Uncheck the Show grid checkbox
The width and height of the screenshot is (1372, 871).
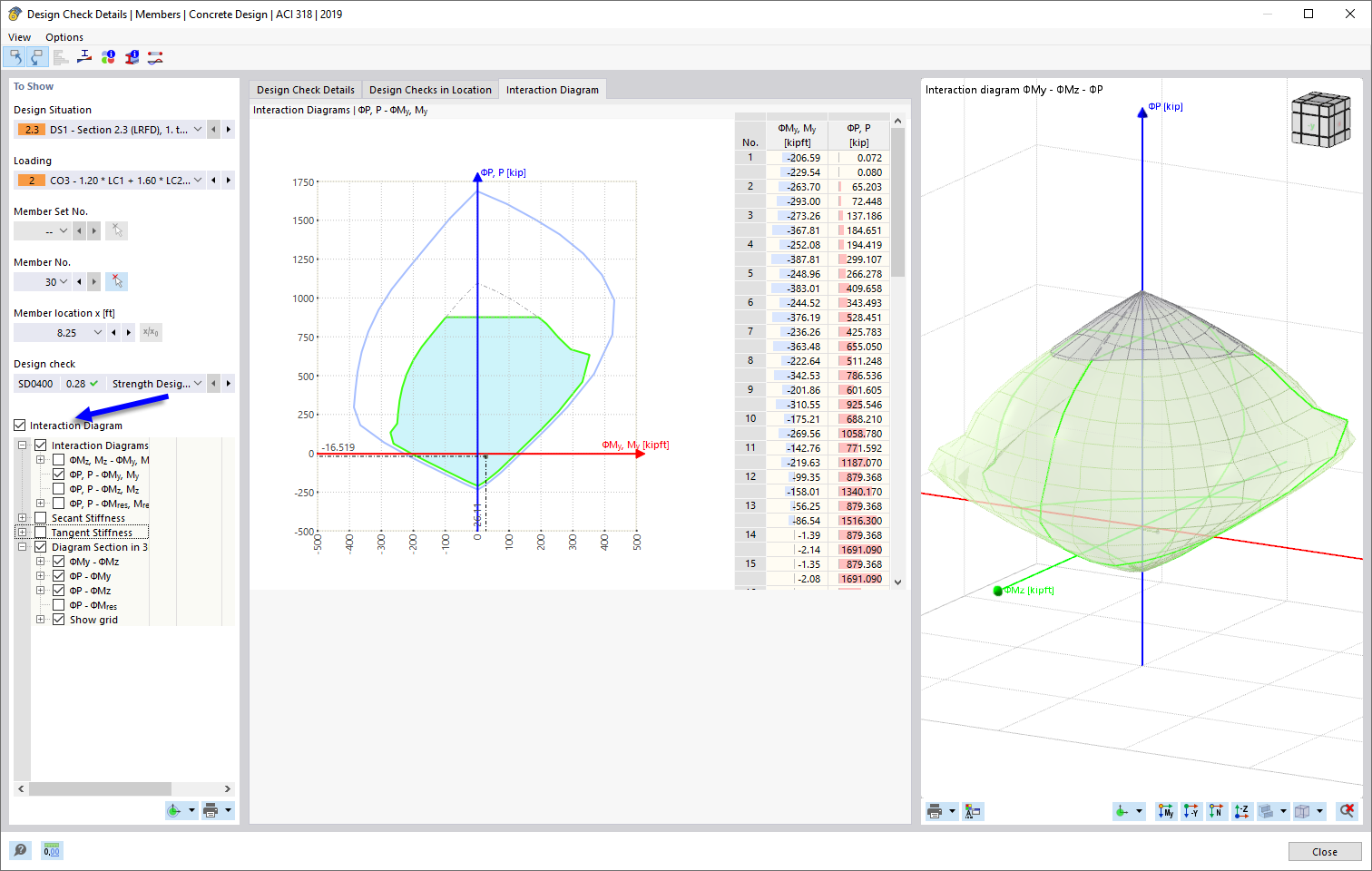click(59, 619)
